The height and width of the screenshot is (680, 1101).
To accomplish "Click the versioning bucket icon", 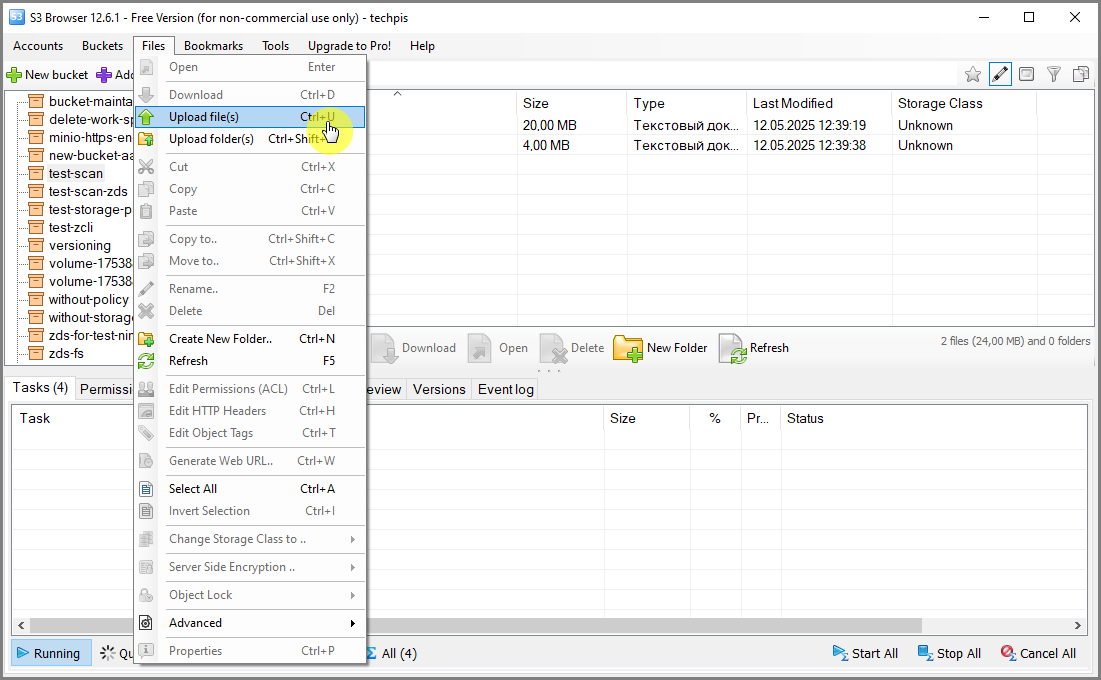I will click(36, 245).
